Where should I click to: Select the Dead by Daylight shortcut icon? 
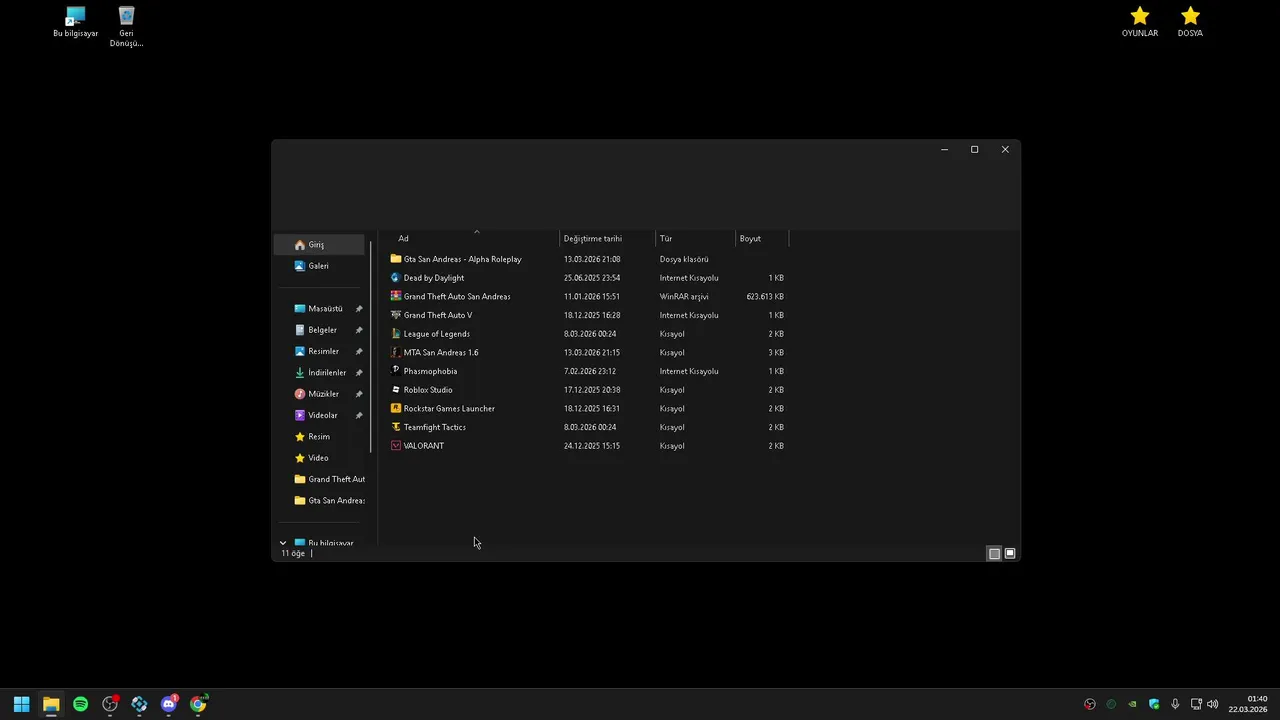pyautogui.click(x=396, y=278)
